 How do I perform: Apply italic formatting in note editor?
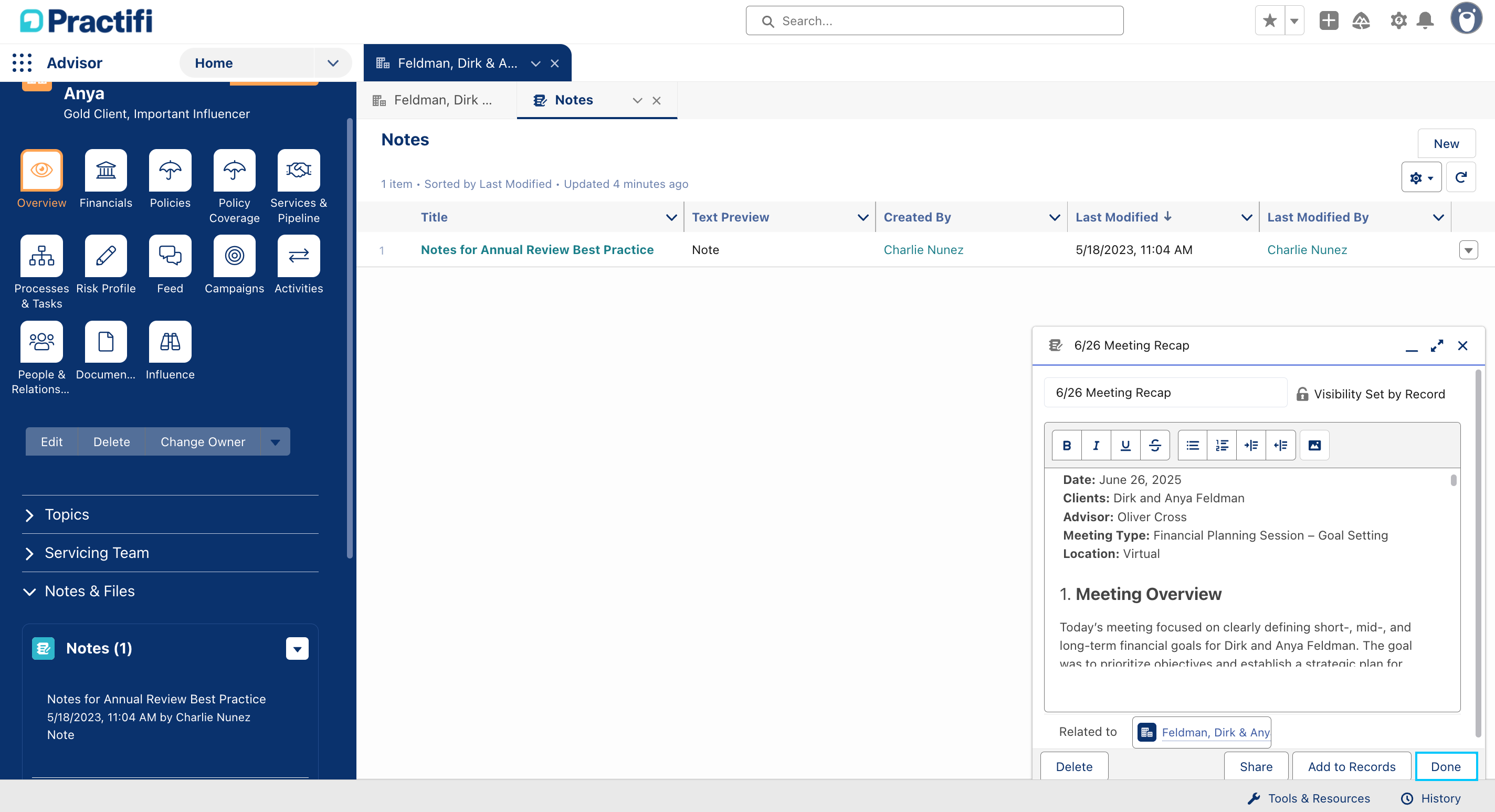tap(1096, 445)
